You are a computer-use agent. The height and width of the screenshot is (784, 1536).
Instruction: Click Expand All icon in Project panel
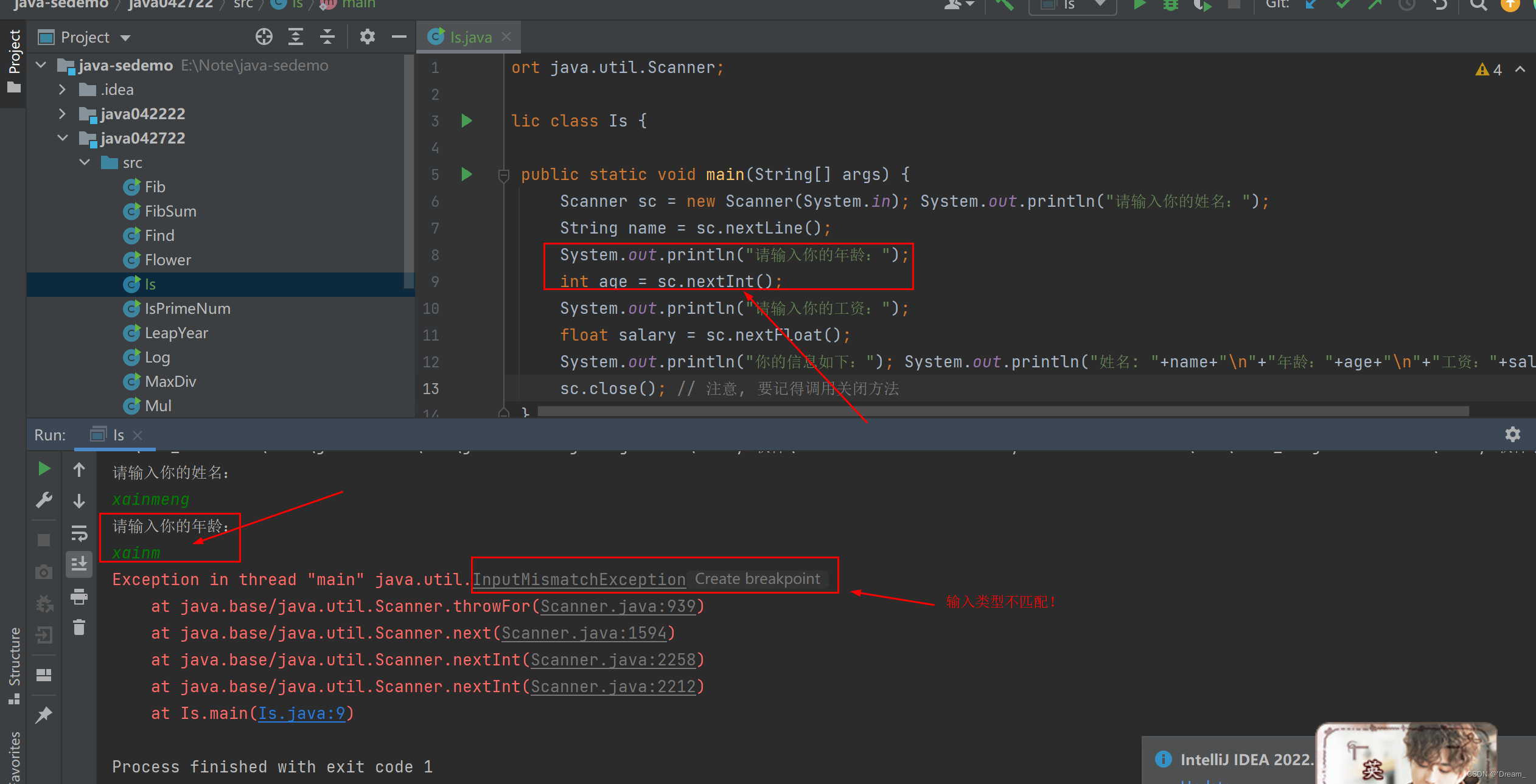click(296, 37)
